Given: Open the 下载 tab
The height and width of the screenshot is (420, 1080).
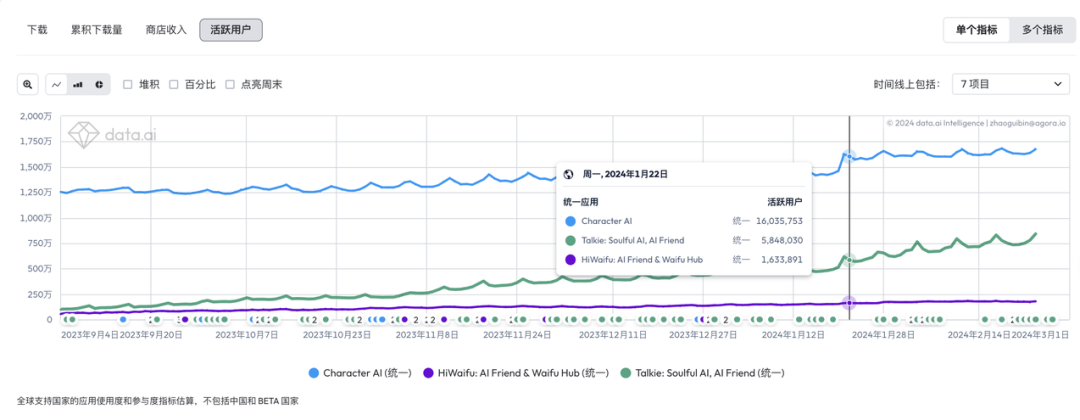Looking at the screenshot, I should point(37,30).
